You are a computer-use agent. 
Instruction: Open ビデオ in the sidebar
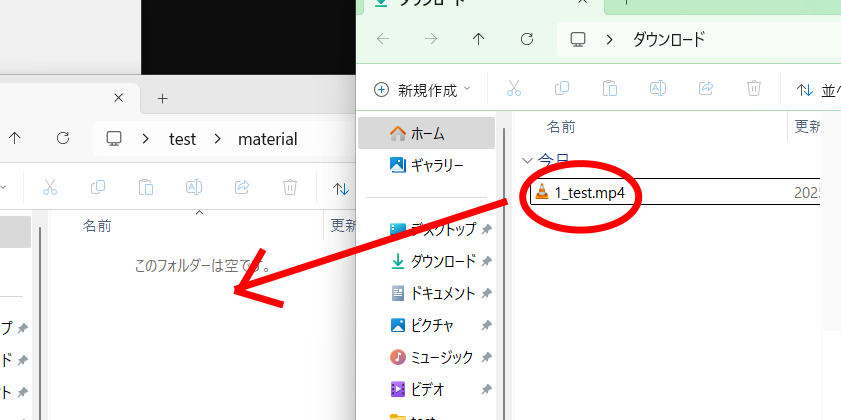coord(417,389)
